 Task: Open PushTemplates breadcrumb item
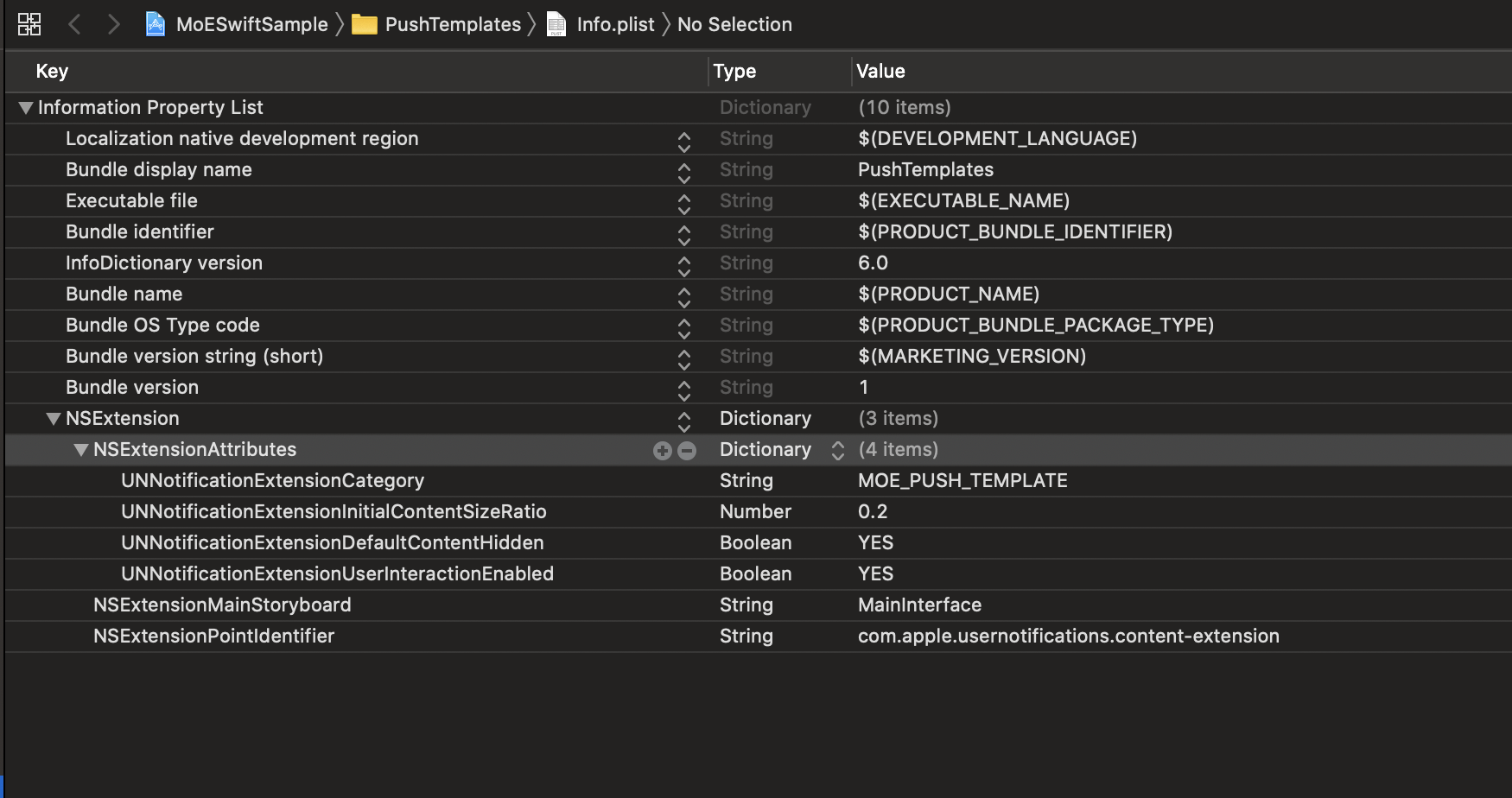click(453, 24)
